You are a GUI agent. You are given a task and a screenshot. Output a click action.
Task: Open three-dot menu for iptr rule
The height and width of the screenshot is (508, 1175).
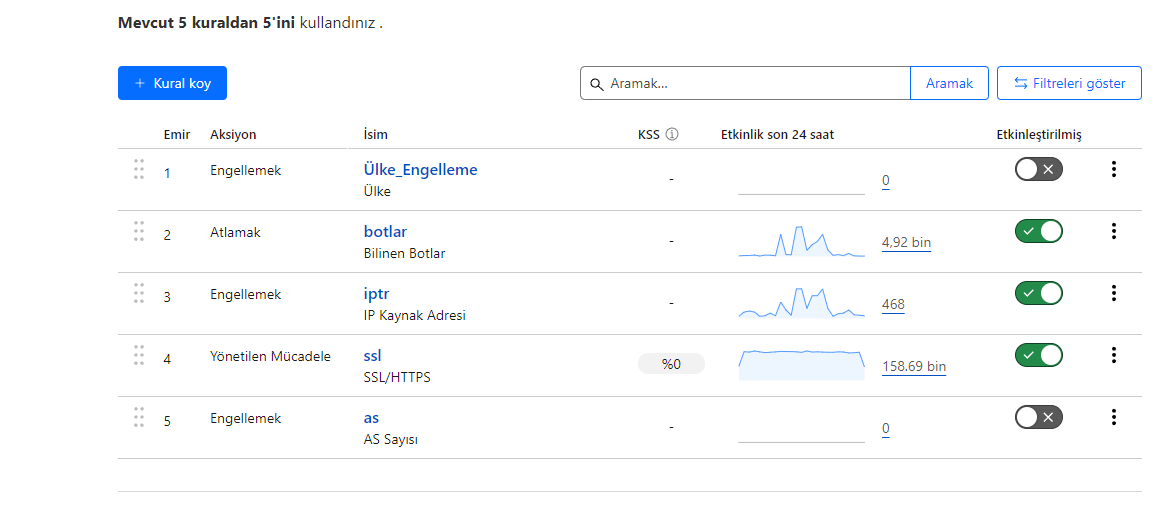point(1114,293)
